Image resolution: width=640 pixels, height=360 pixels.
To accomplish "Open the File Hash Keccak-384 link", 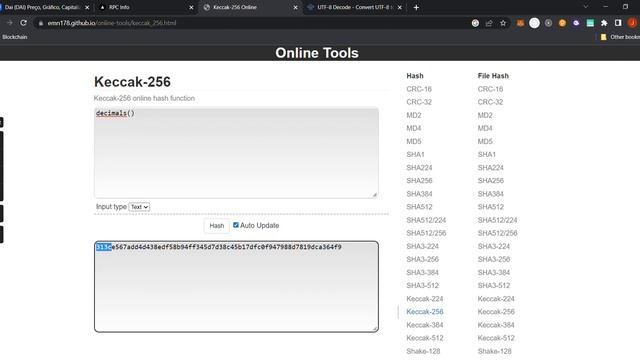I will point(496,325).
